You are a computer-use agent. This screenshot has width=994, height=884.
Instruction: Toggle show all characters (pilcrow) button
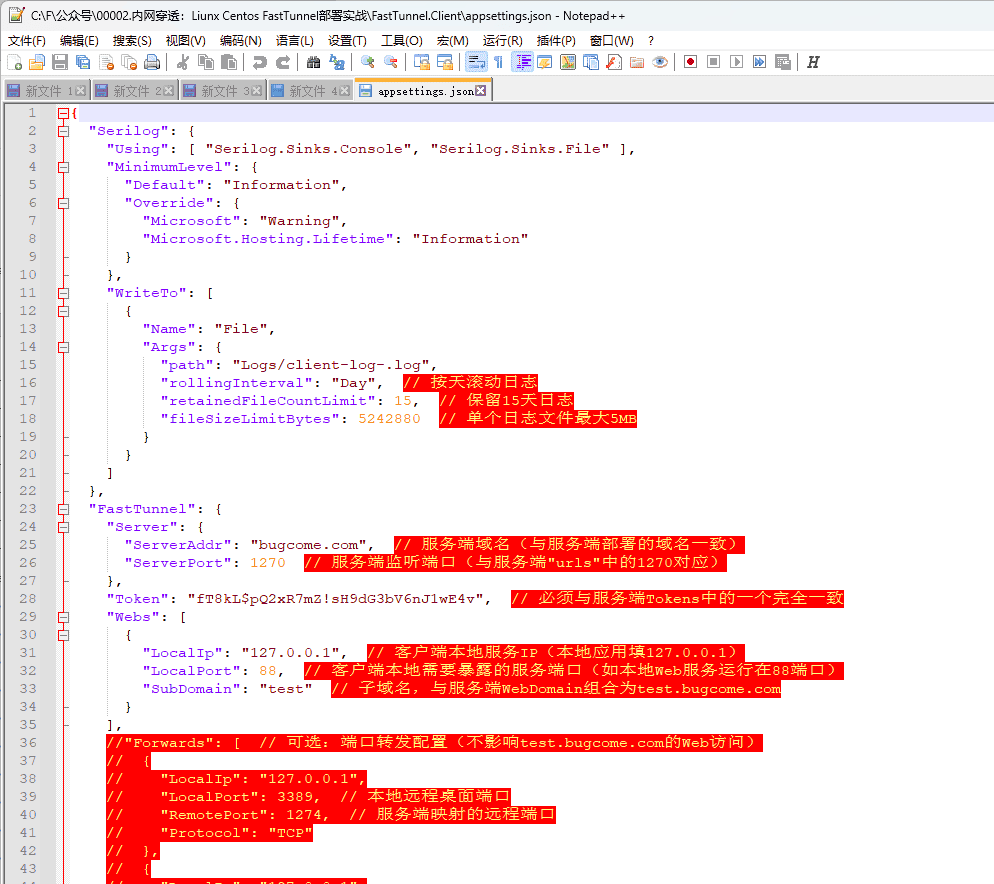[498, 62]
